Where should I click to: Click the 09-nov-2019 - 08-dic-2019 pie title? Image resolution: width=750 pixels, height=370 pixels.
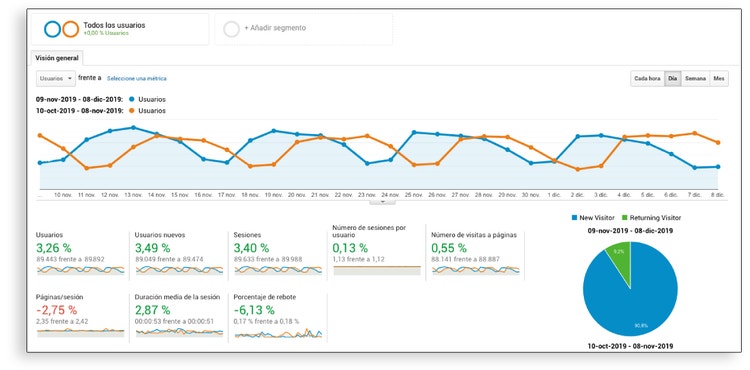(630, 230)
